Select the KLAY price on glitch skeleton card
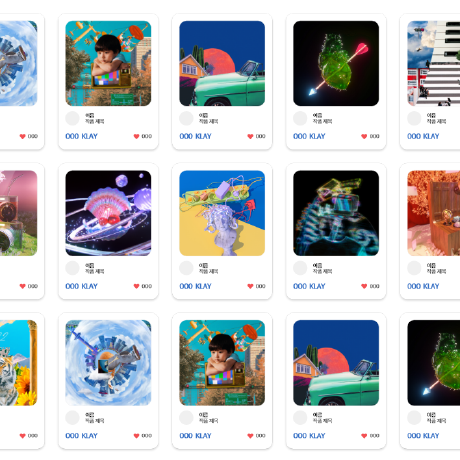Viewport: 460px width, 460px height. [x=309, y=286]
